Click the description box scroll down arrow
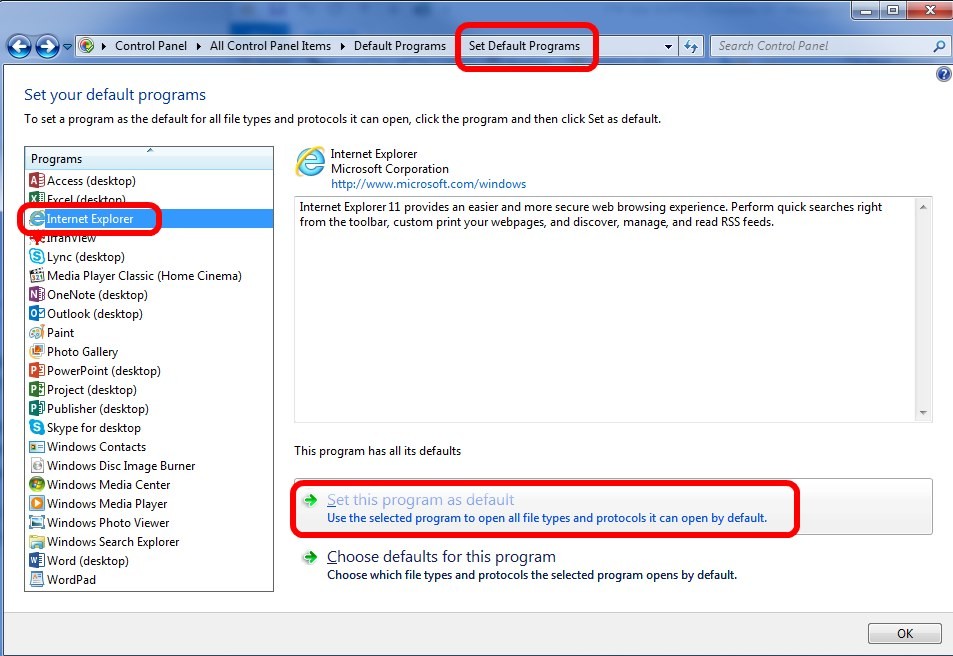The height and width of the screenshot is (656, 953). (923, 413)
